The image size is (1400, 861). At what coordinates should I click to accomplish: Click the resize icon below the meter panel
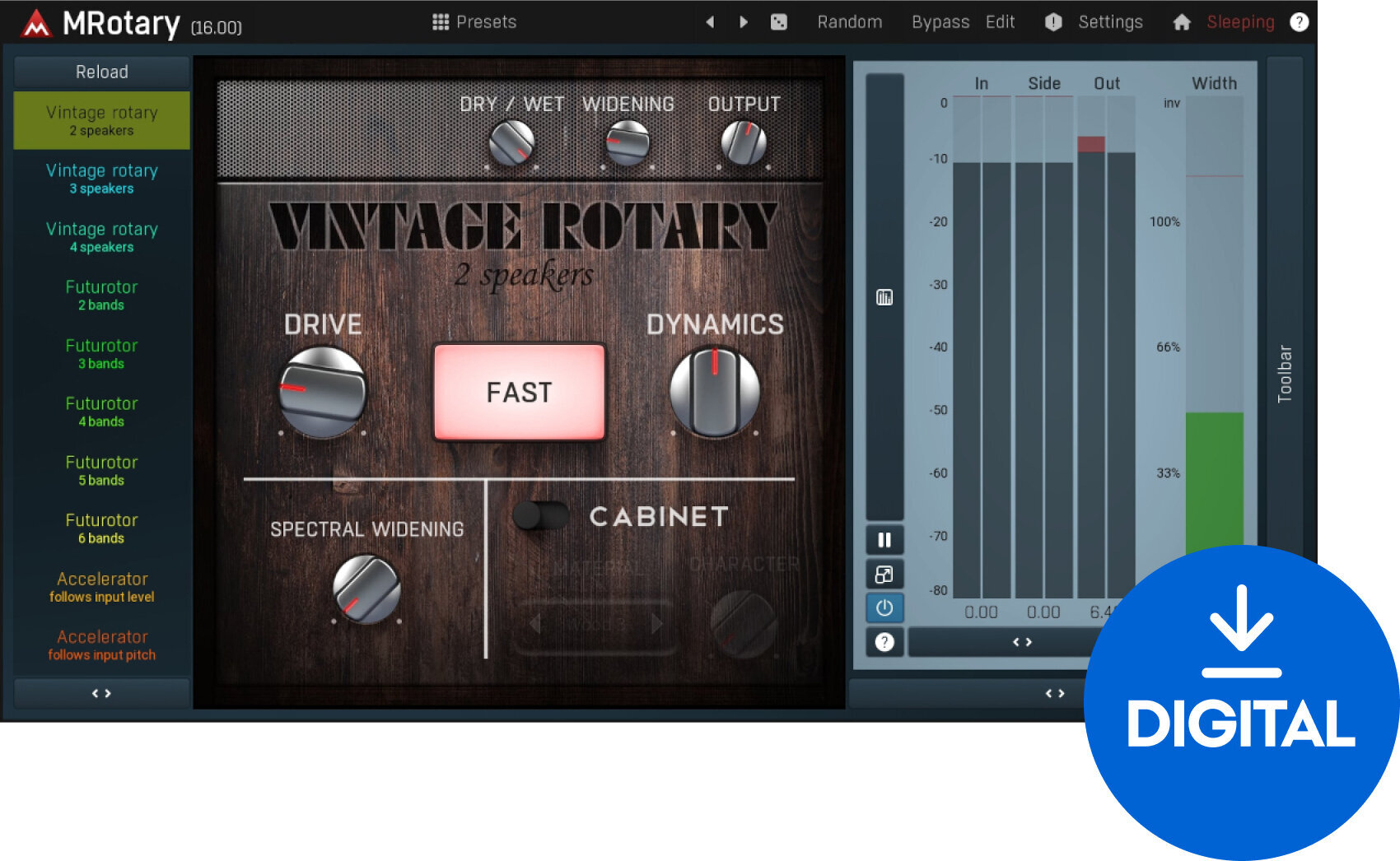tap(884, 574)
